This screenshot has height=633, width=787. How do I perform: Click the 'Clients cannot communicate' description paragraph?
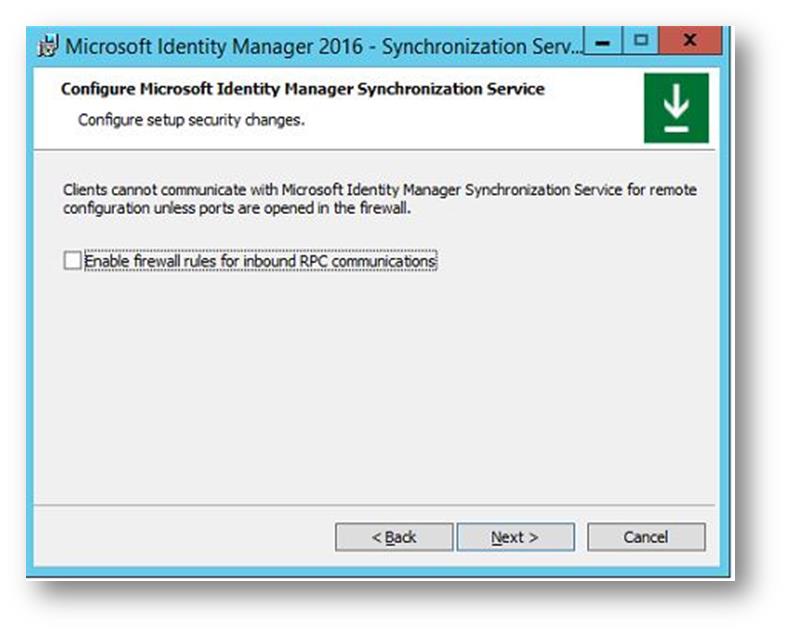coord(379,199)
